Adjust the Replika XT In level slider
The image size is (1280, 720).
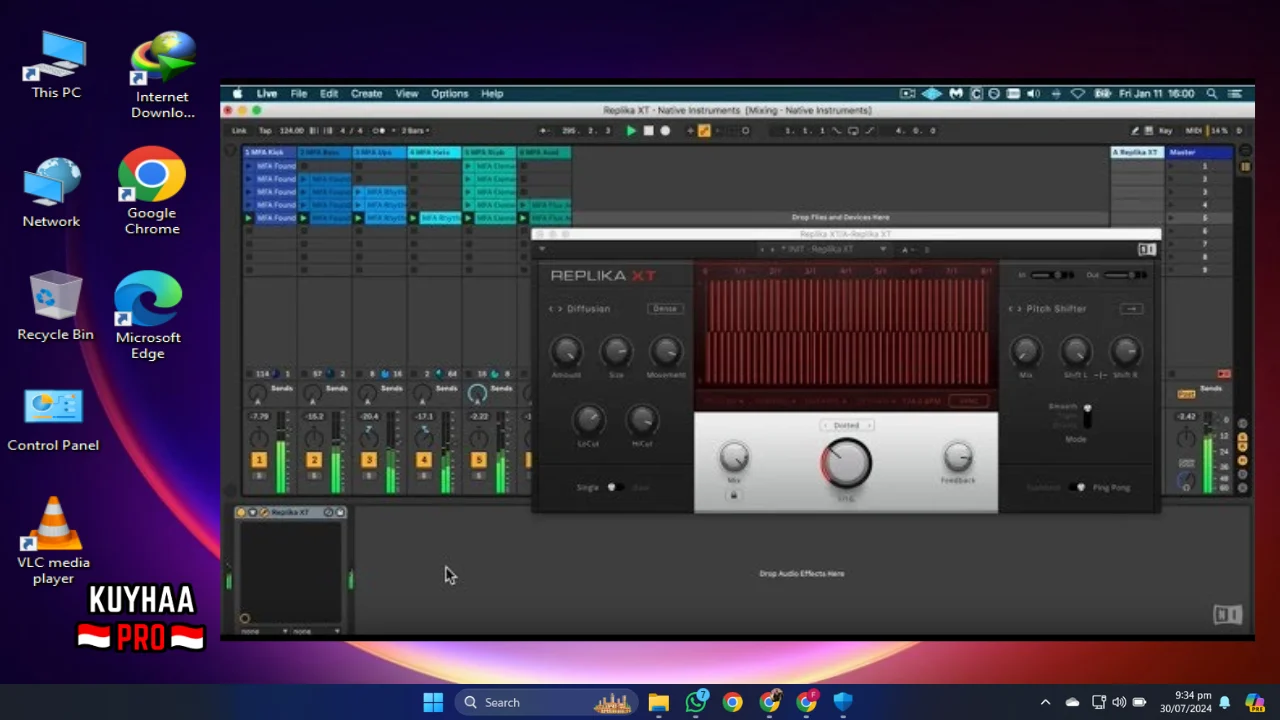coord(1053,275)
